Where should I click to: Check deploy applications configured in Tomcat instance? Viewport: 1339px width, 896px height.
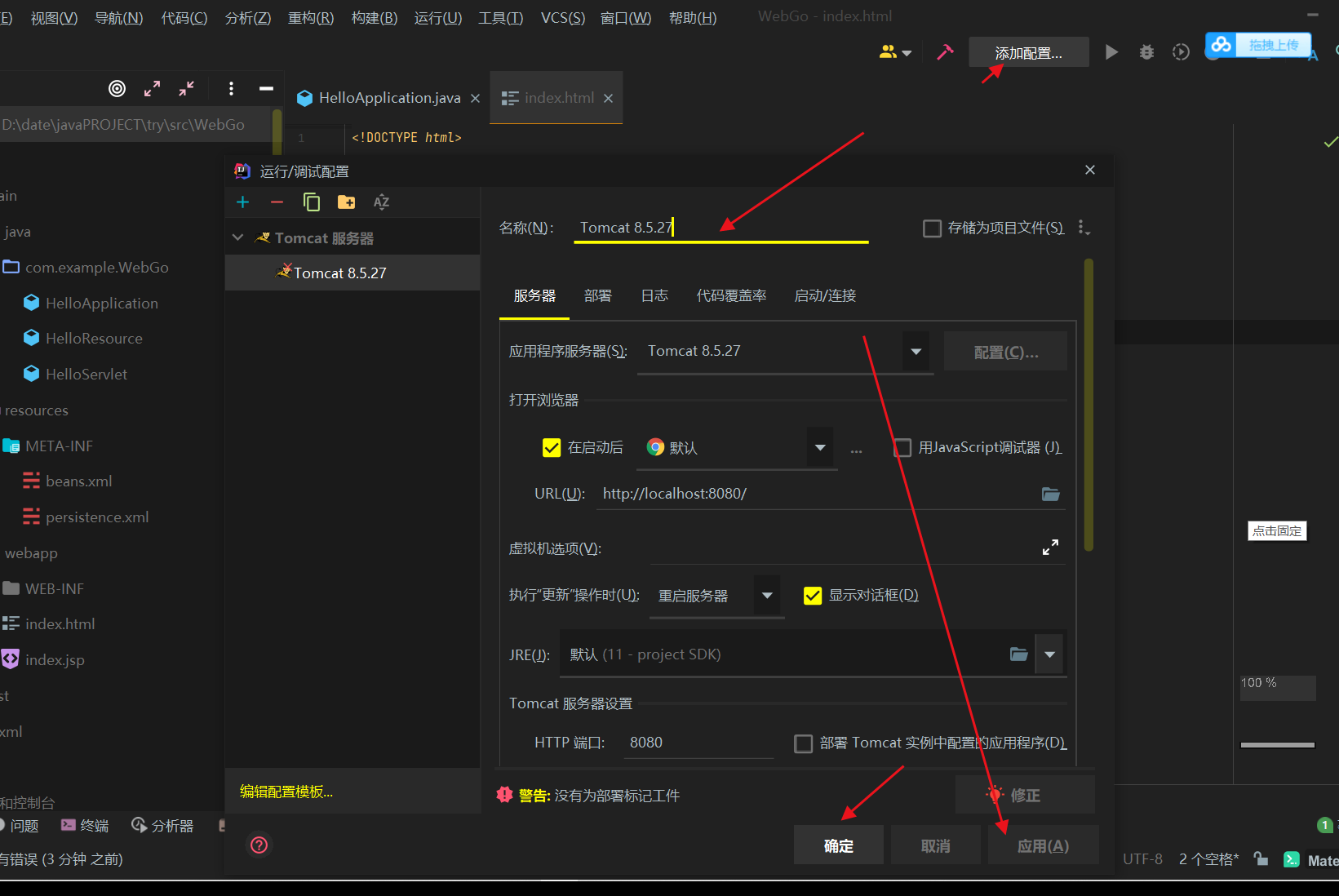coord(804,743)
